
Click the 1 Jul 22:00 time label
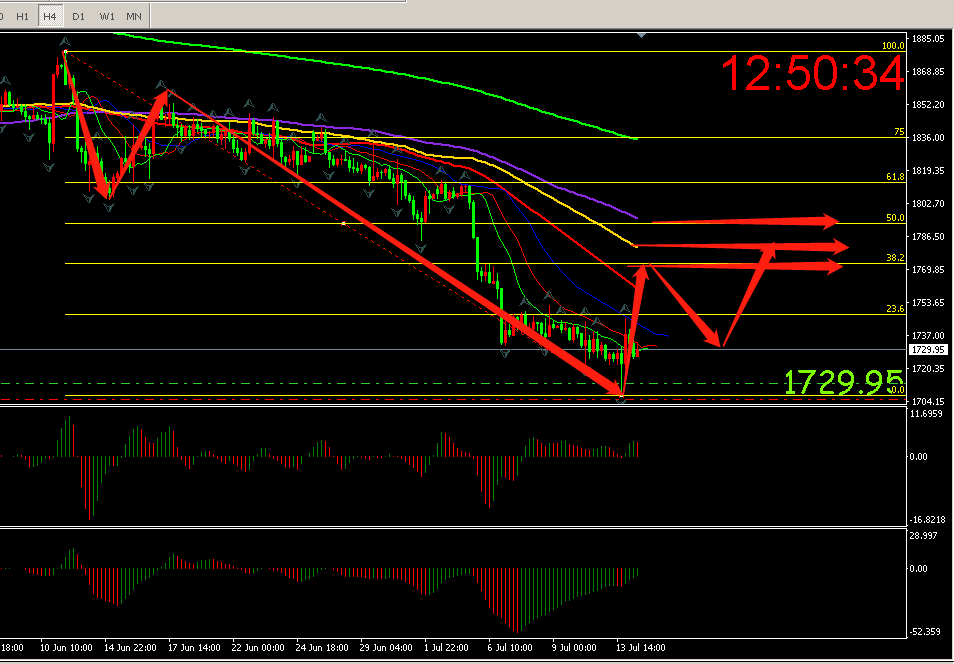coord(445,648)
